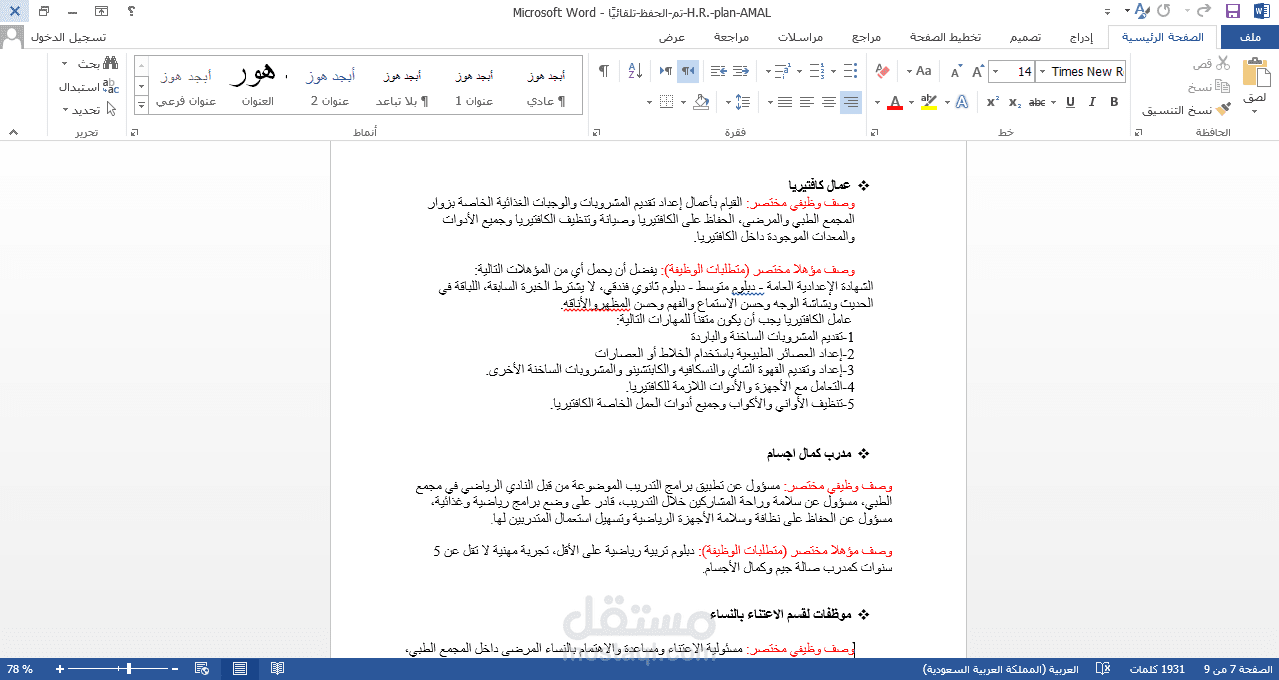
Task: Click the Save floppy disk icon
Action: pyautogui.click(x=1233, y=12)
